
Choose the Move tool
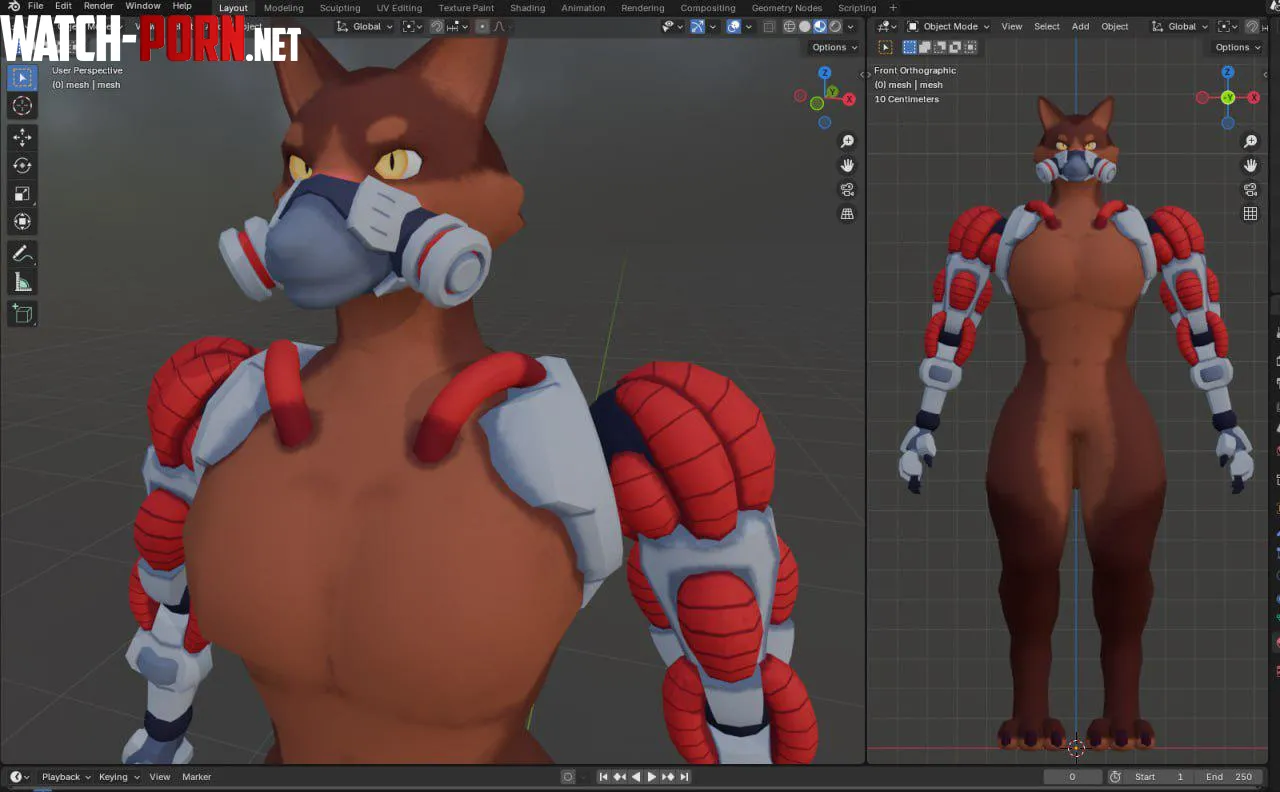coord(22,138)
